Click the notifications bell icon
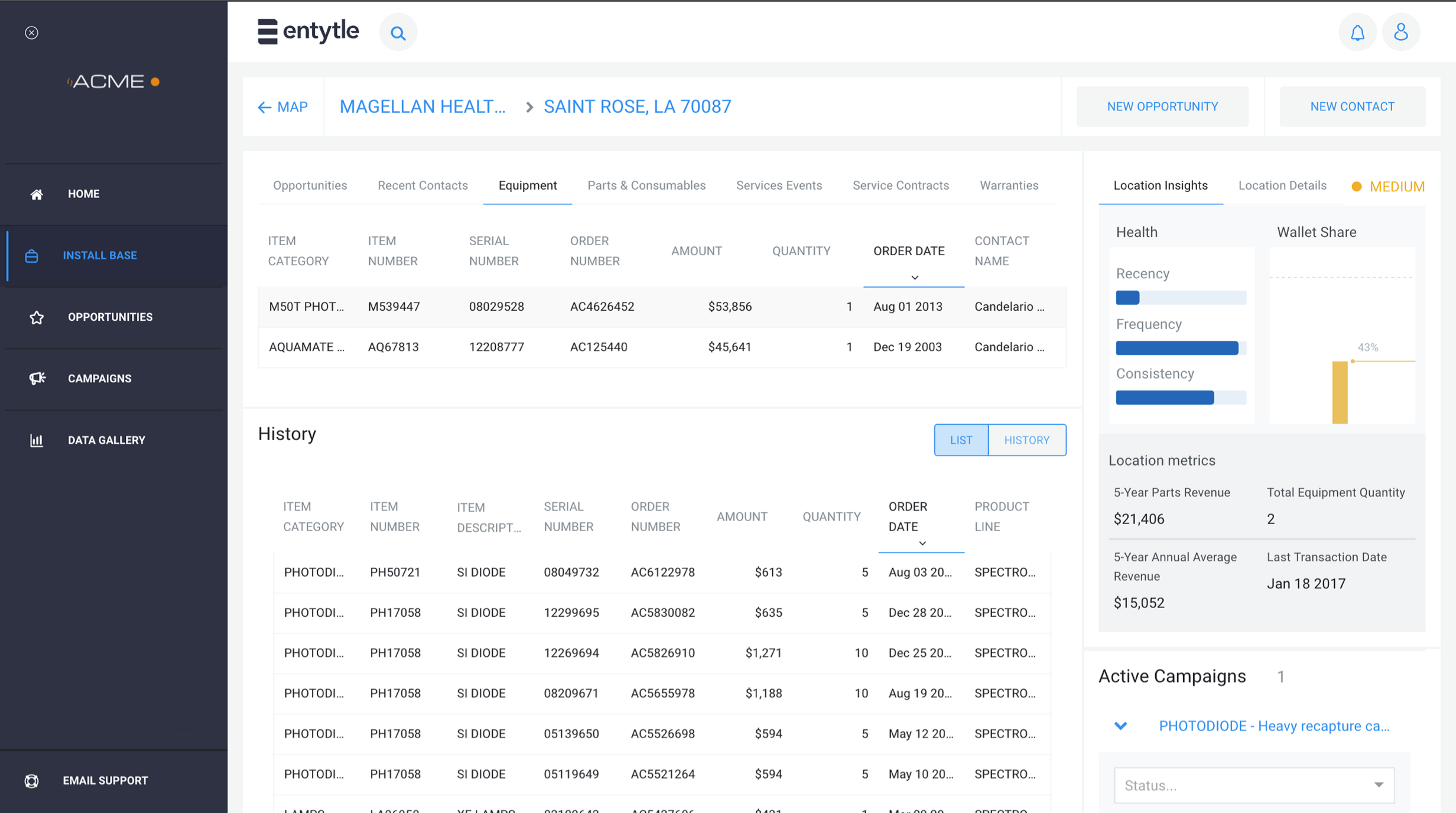Screen dimensions: 1456x813 point(1357,31)
